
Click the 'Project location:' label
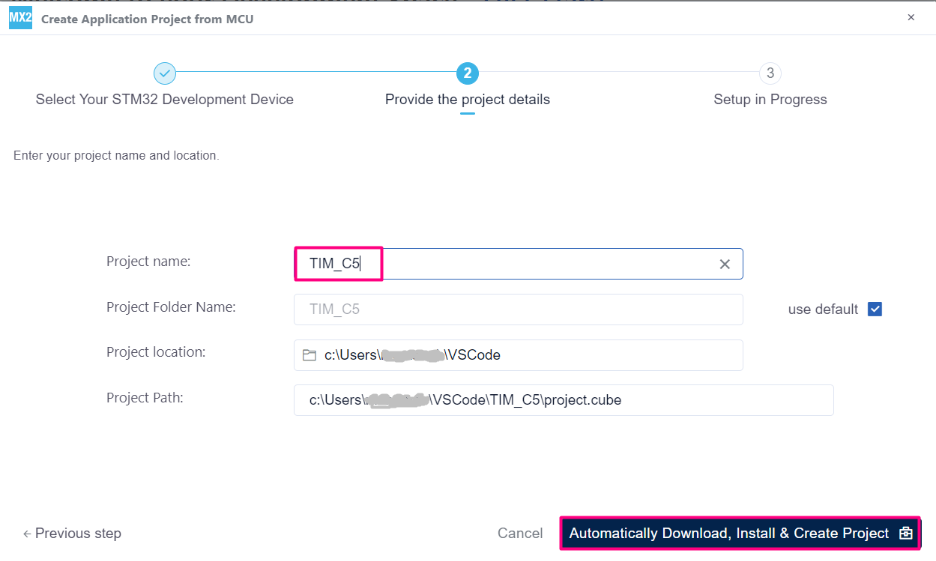pos(156,352)
